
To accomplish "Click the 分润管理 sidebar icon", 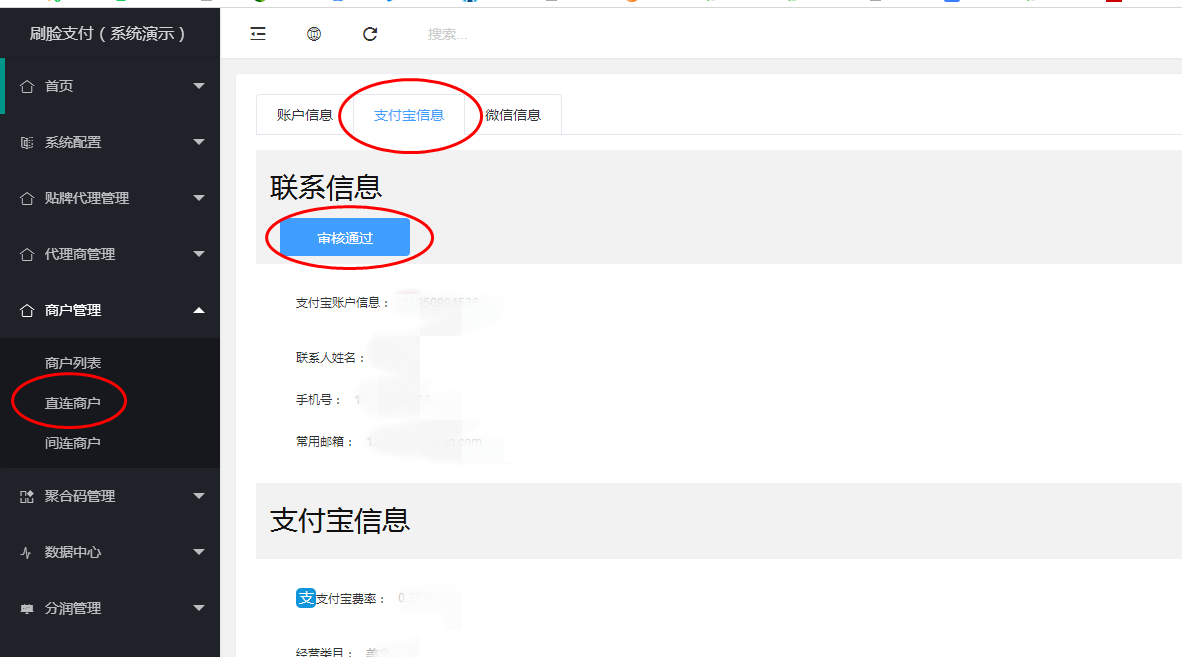I will click(27, 609).
